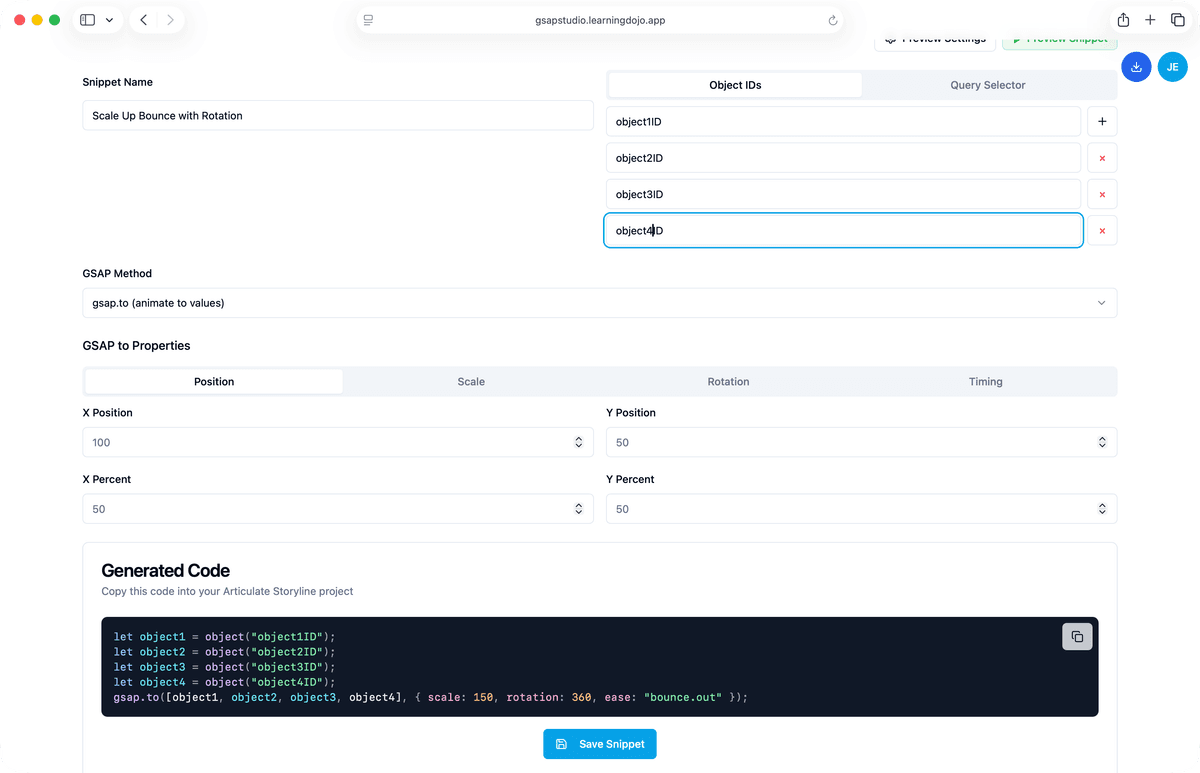Open the sidebar options chevron menu

109,20
